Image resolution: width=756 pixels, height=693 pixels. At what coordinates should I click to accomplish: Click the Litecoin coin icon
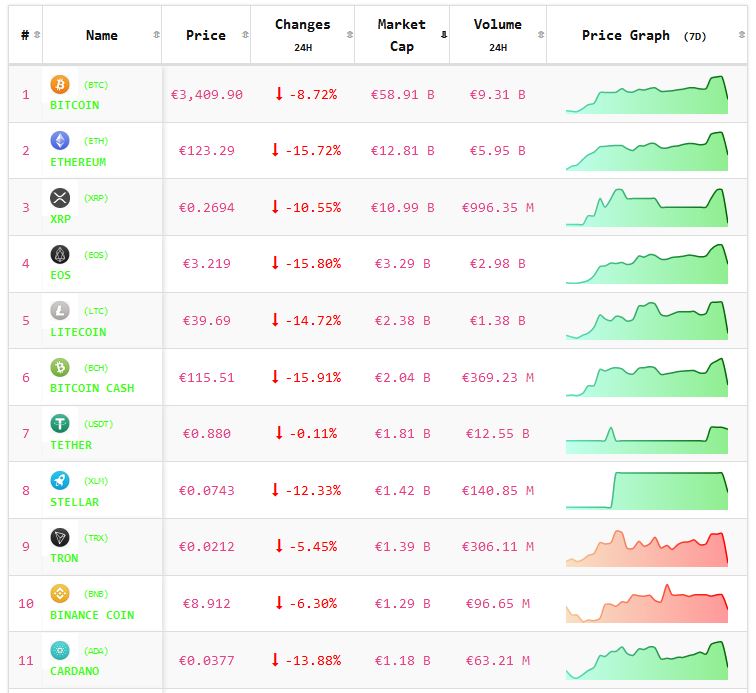pos(60,311)
